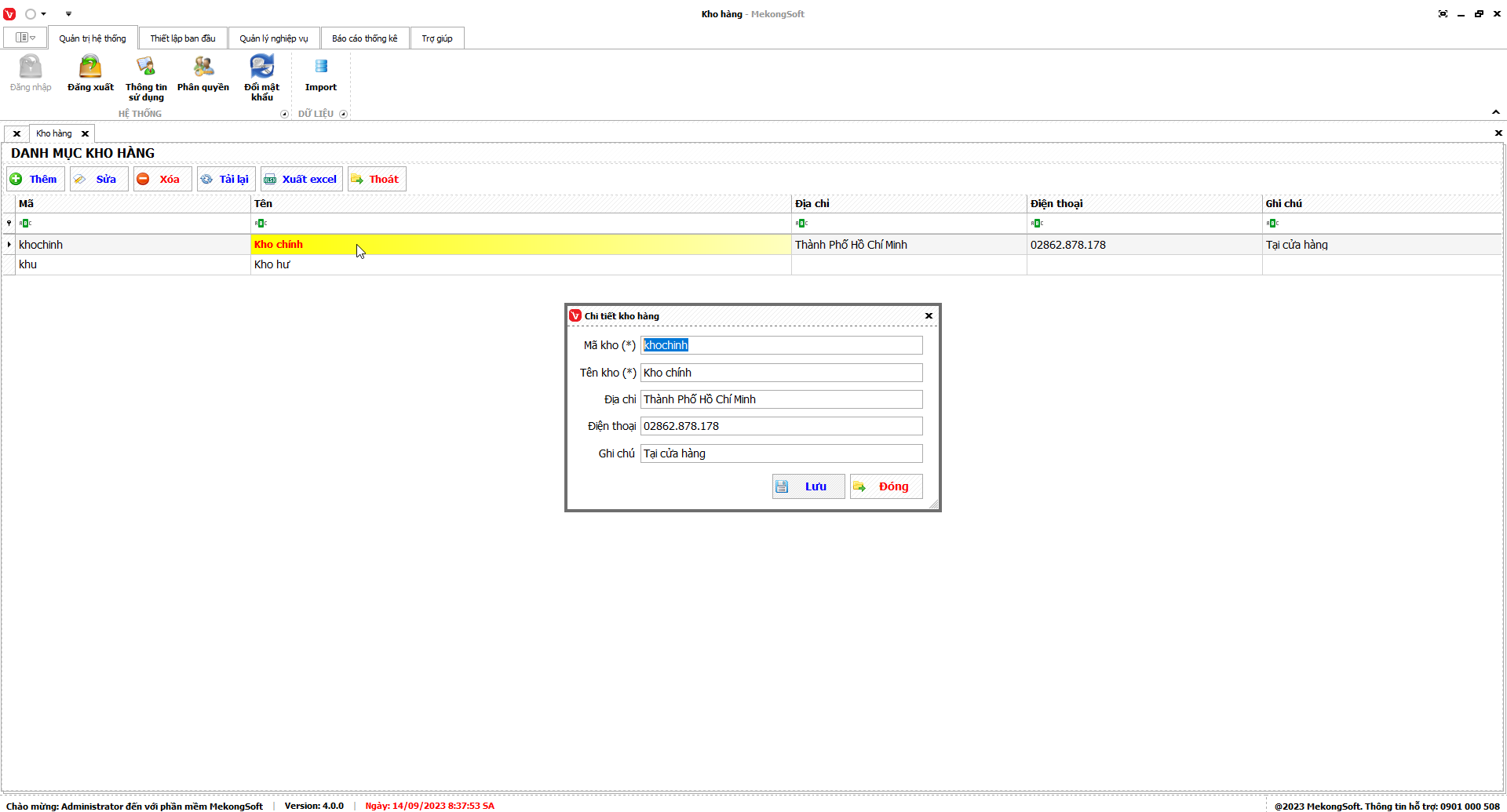Click the Xuất excel export button
The image size is (1507, 812).
pos(301,179)
